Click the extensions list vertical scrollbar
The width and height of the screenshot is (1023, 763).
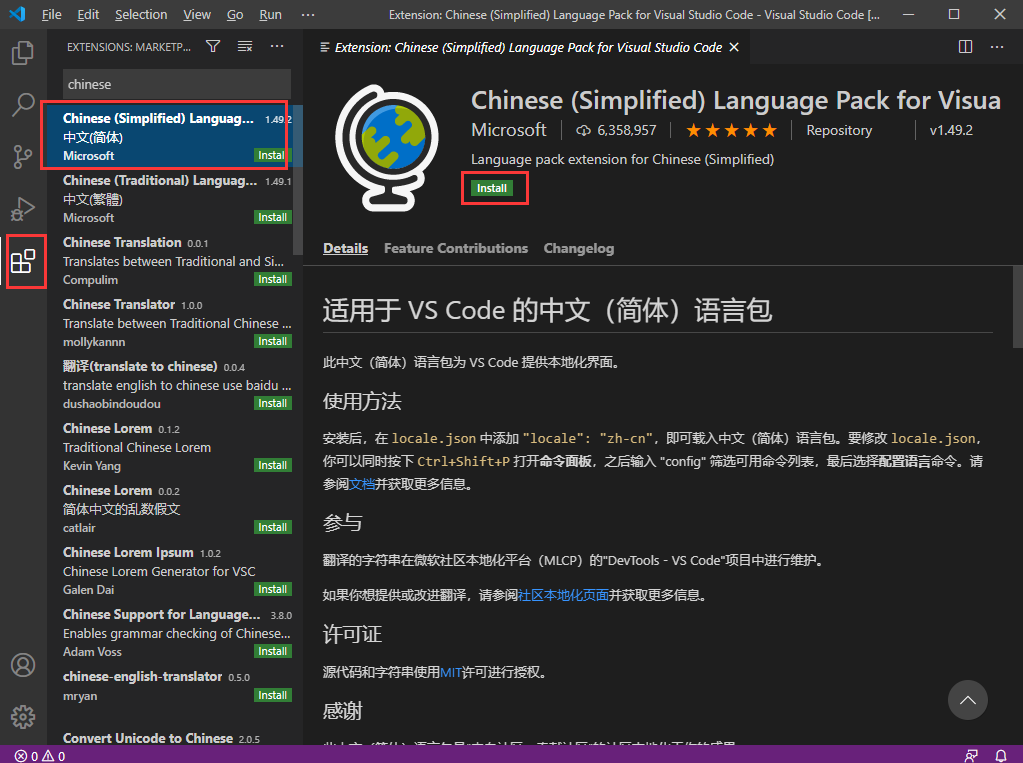(x=298, y=179)
